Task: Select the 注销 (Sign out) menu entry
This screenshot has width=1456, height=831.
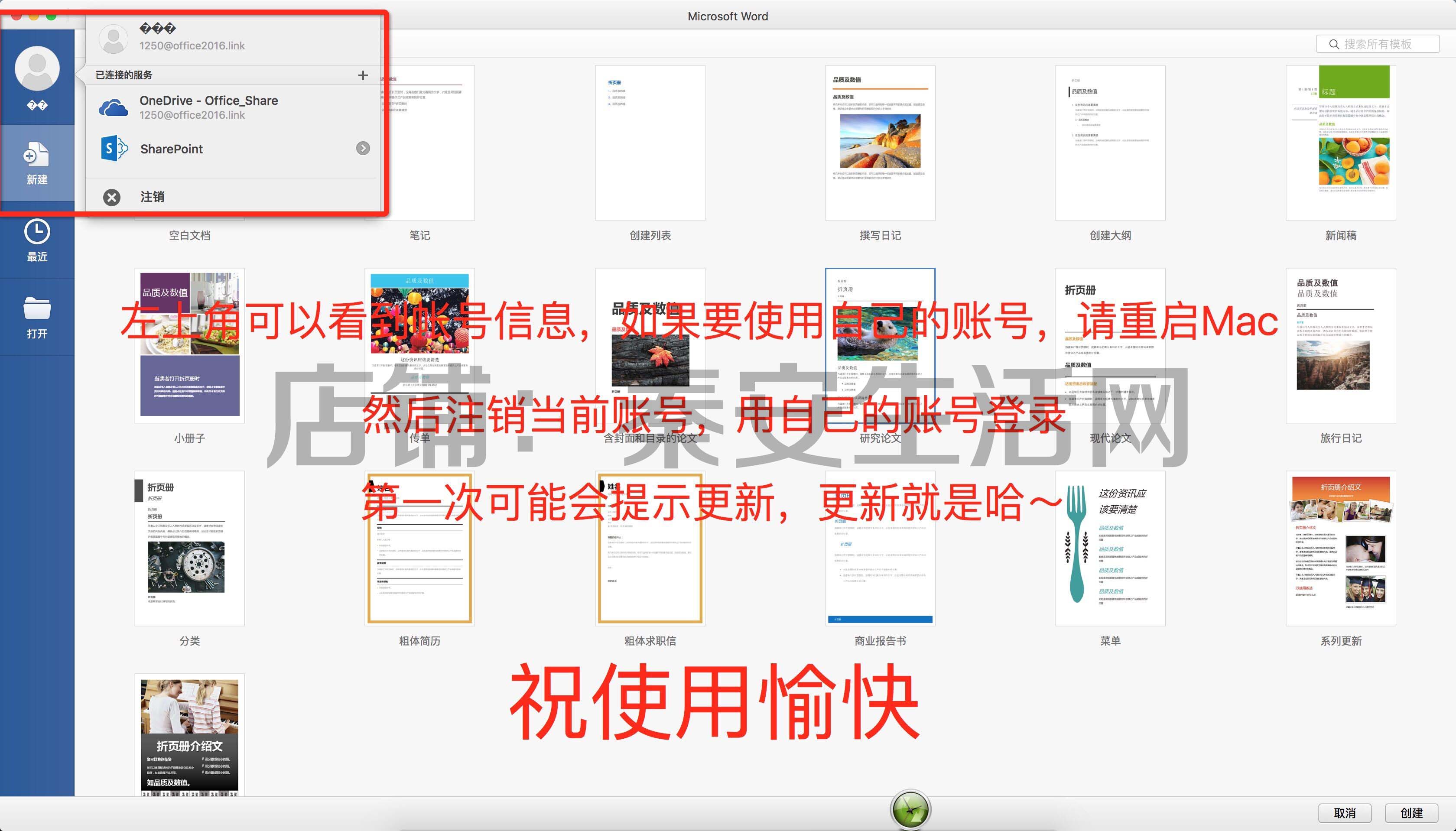Action: (233, 197)
